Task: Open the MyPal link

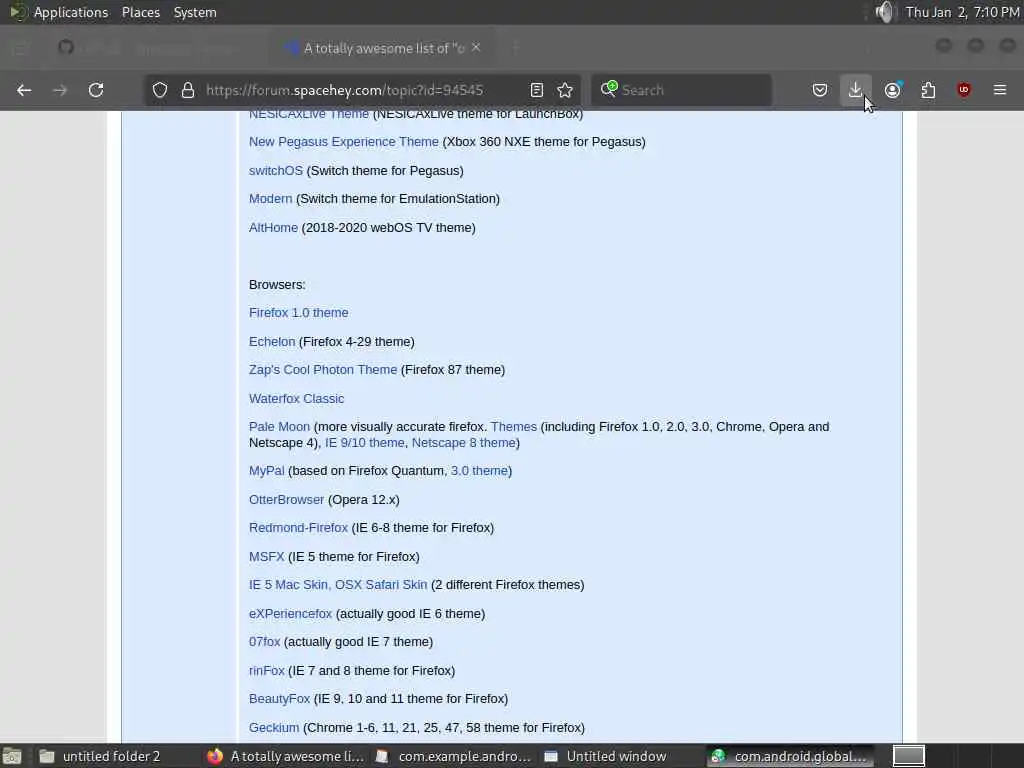Action: point(266,471)
